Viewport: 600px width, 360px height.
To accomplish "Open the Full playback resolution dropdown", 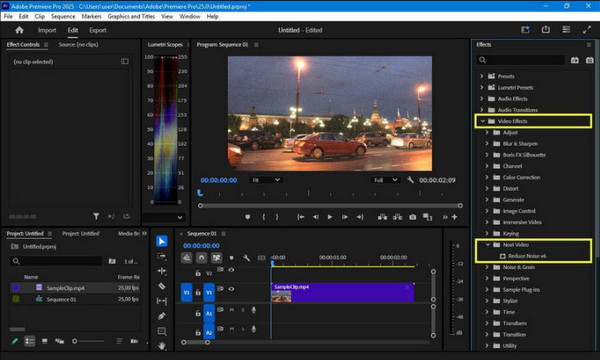I will (x=385, y=180).
